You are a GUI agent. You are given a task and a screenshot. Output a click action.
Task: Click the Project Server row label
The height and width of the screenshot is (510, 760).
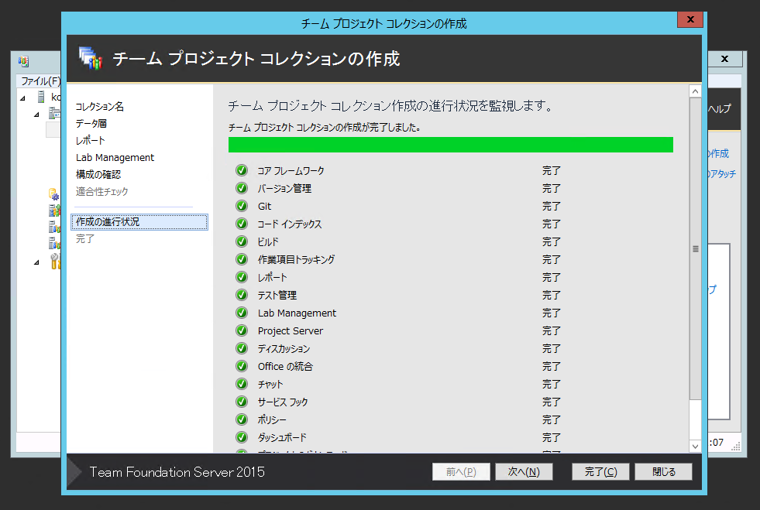[290, 331]
